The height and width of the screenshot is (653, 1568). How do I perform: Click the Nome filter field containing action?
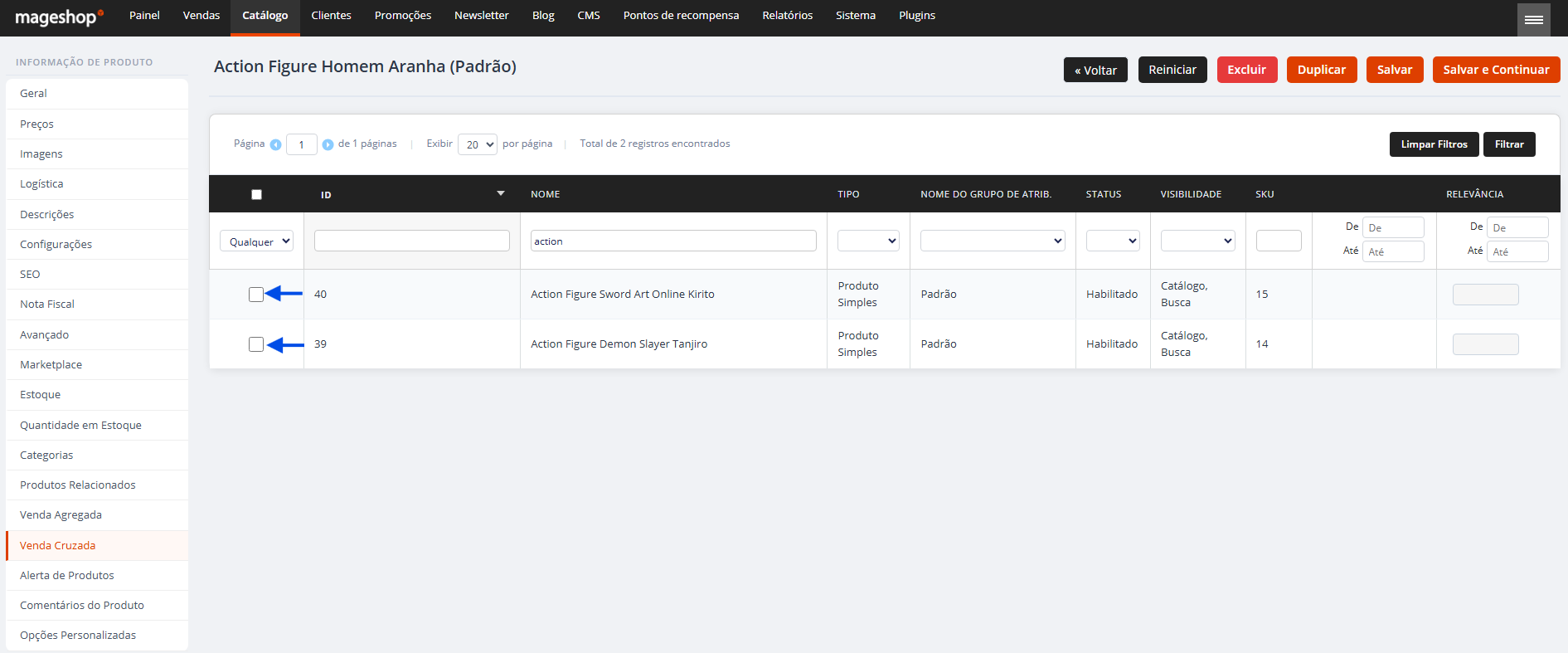coord(673,241)
